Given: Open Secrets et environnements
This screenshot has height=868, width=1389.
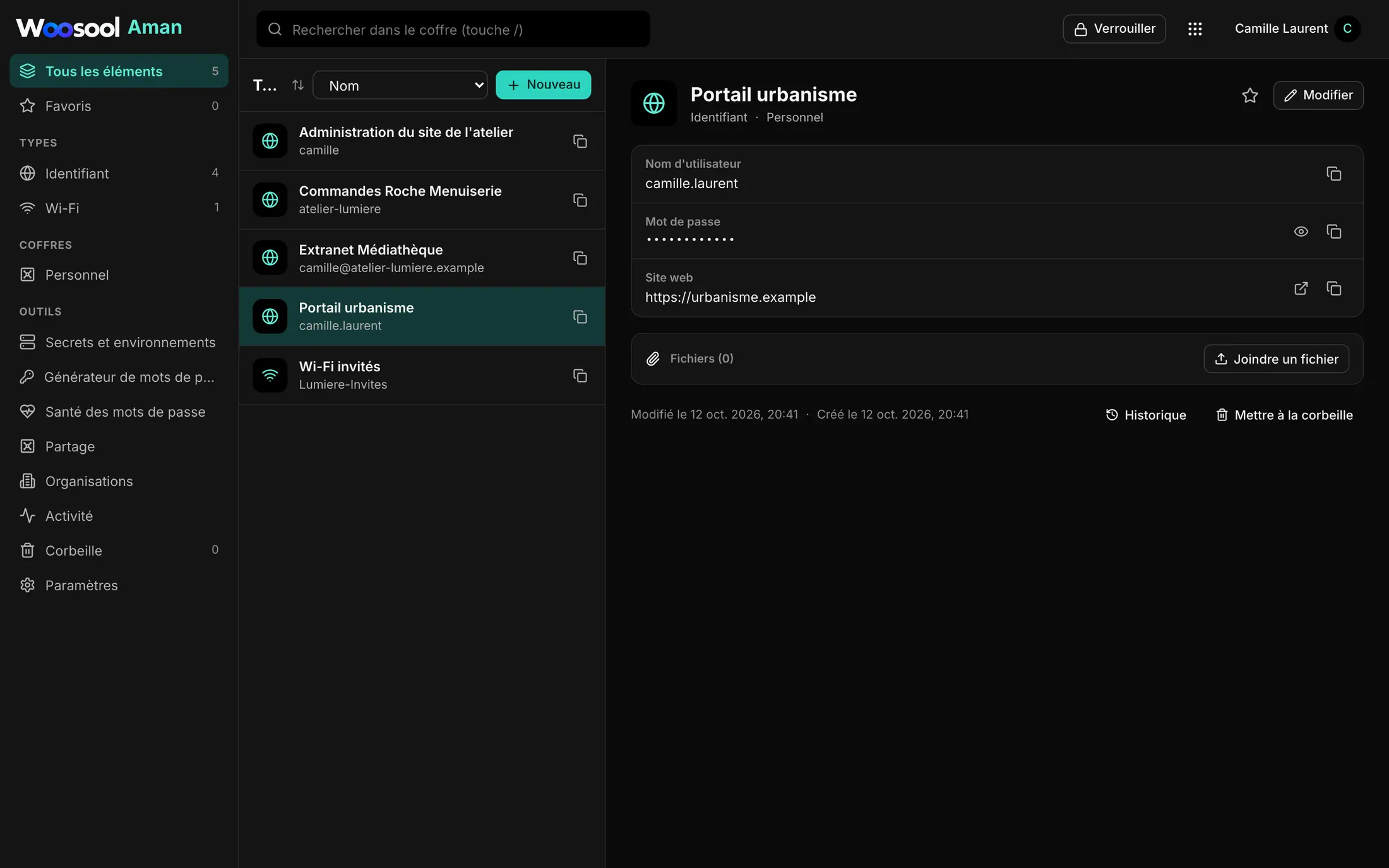Looking at the screenshot, I should [119, 342].
